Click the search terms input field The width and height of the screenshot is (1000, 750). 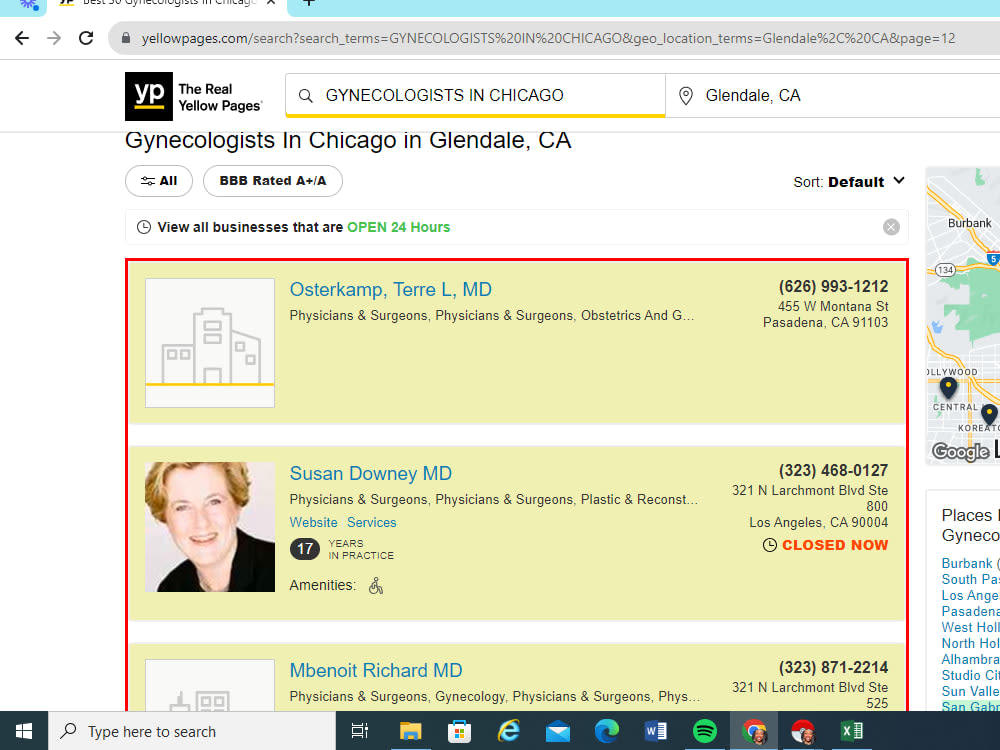point(475,96)
